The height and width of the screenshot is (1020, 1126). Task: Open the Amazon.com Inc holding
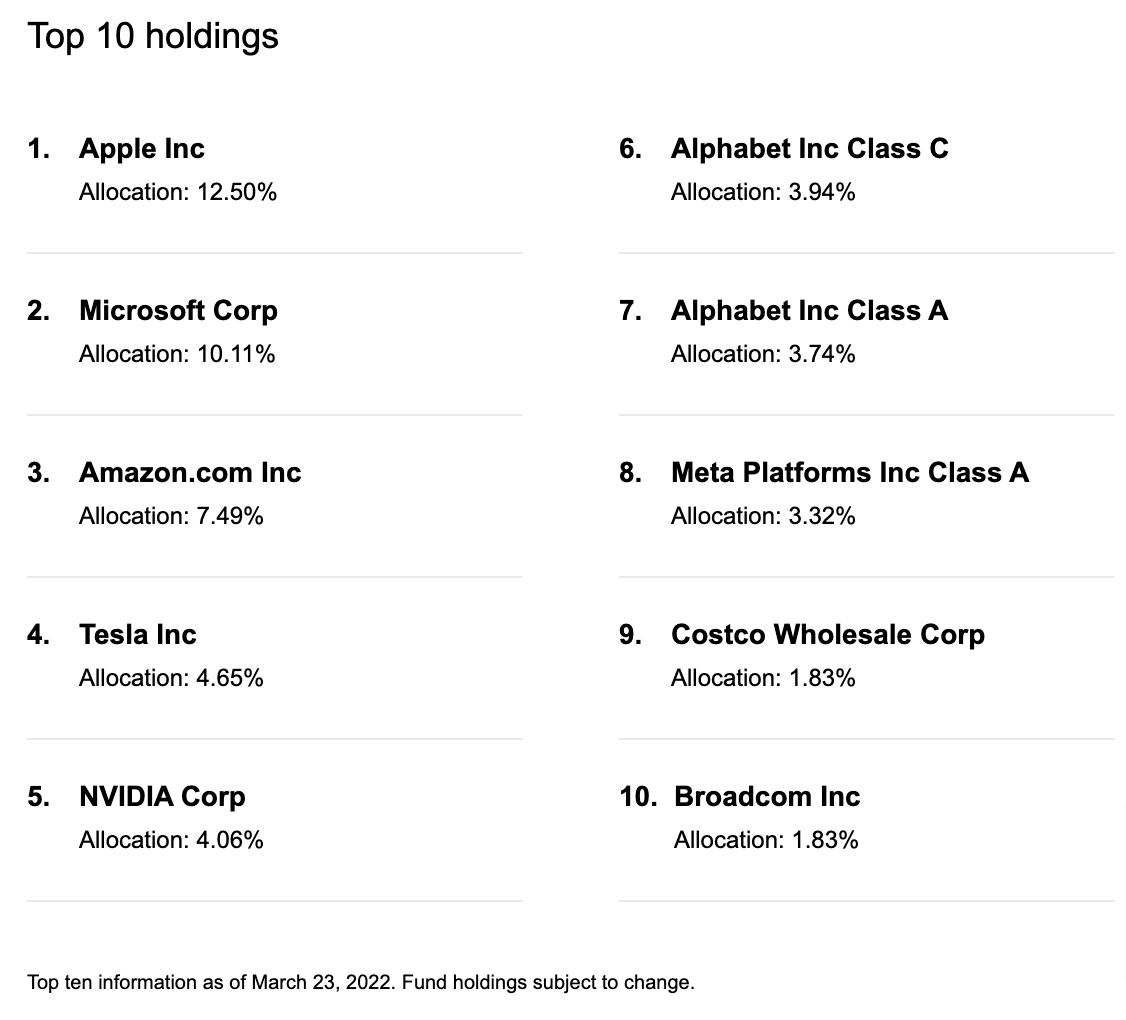coord(190,473)
